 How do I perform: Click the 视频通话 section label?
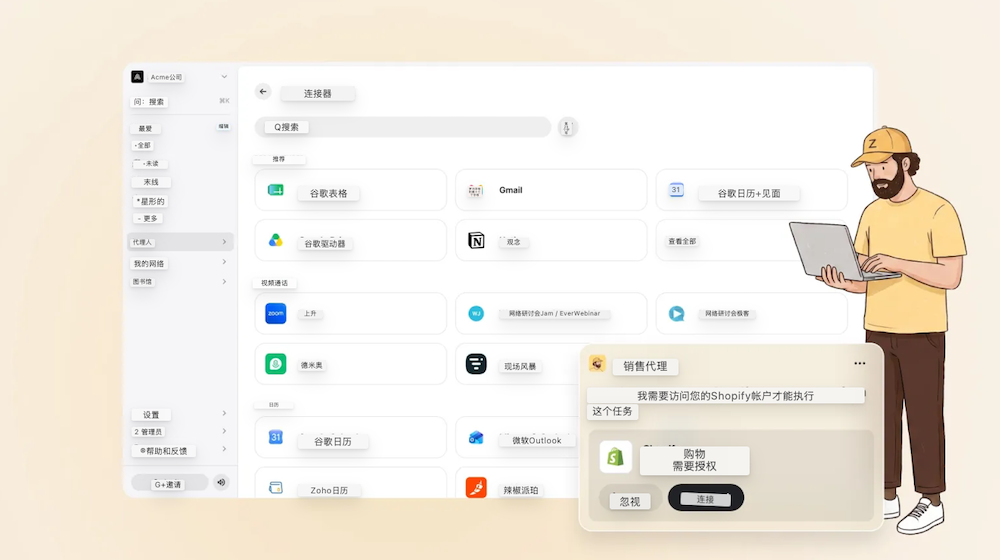pos(274,283)
